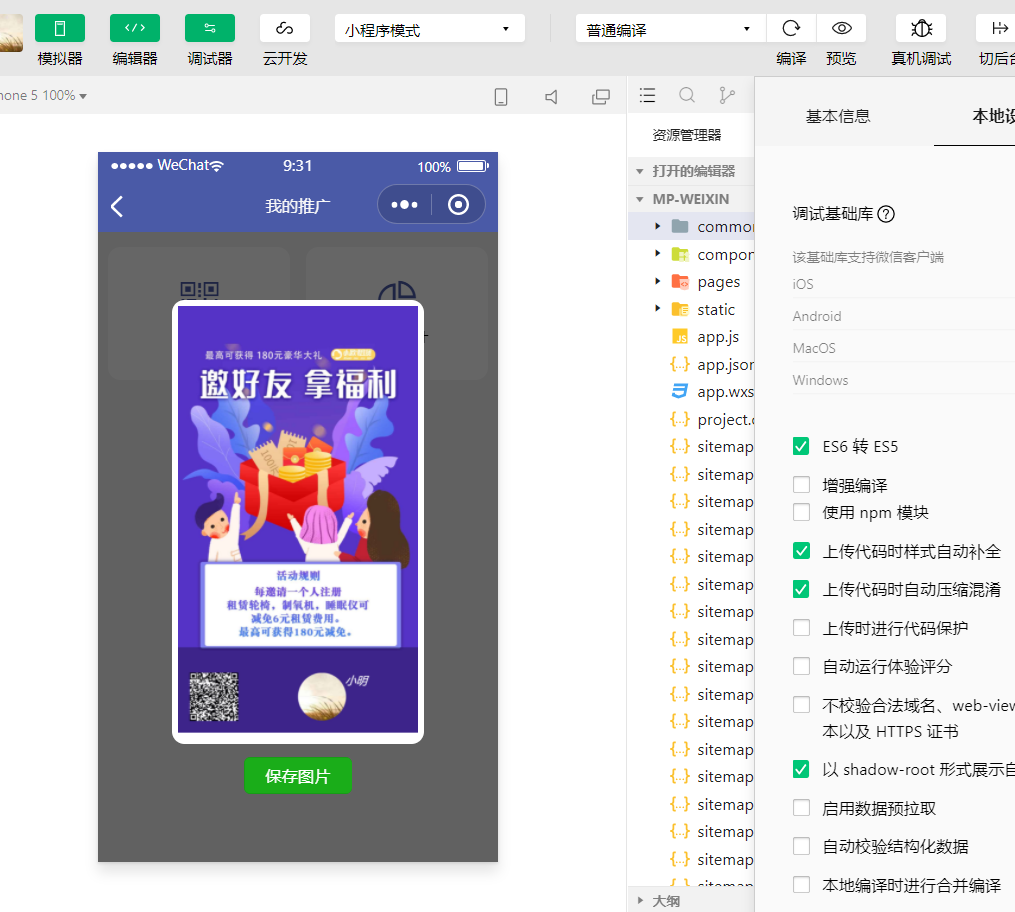
Task: Expand 打开的编辑器 section
Action: 691,171
